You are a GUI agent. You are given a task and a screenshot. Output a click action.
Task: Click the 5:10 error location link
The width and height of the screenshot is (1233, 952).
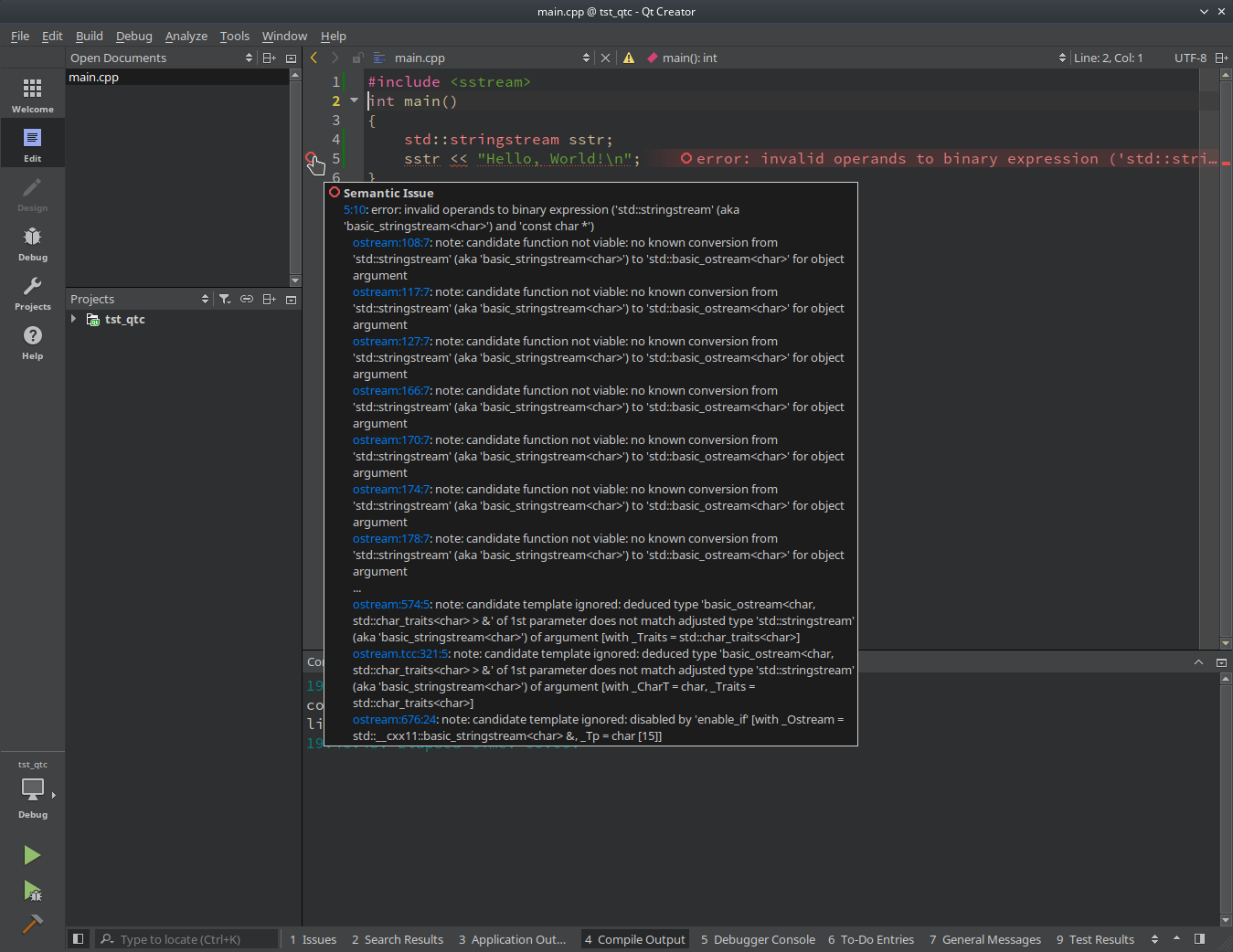pyautogui.click(x=355, y=210)
